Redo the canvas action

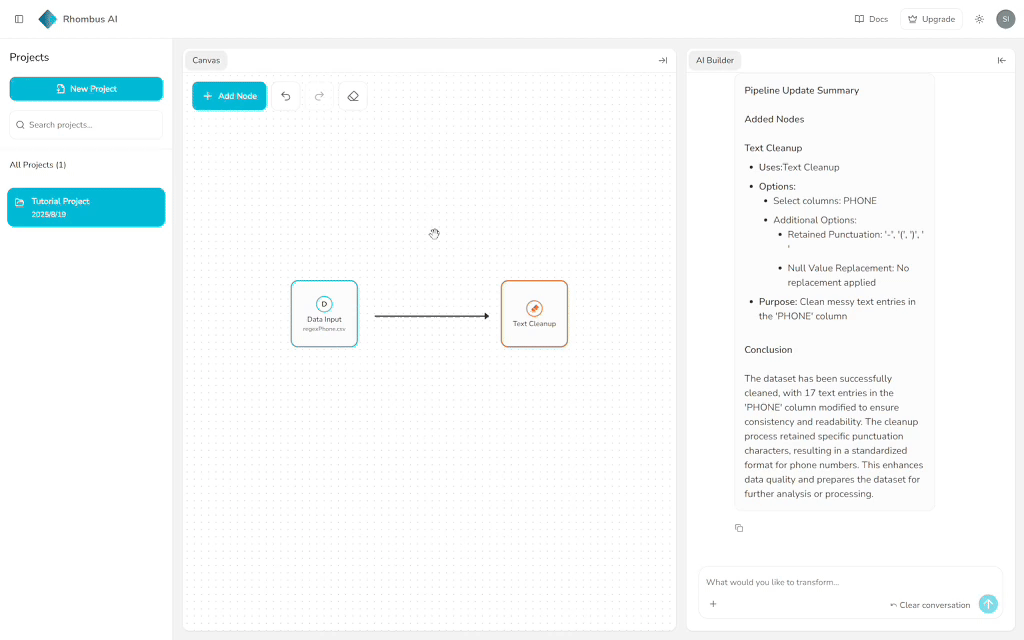coord(319,96)
